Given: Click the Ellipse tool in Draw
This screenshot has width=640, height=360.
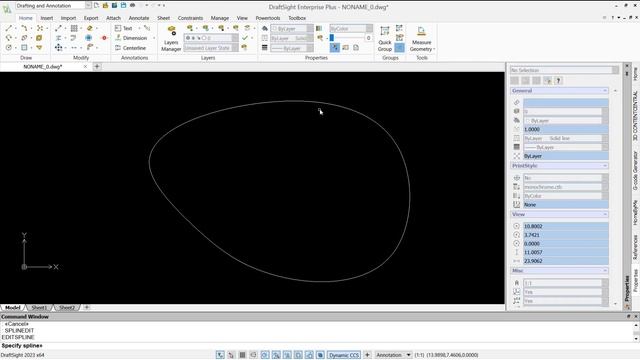Looking at the screenshot, I should point(24,38).
